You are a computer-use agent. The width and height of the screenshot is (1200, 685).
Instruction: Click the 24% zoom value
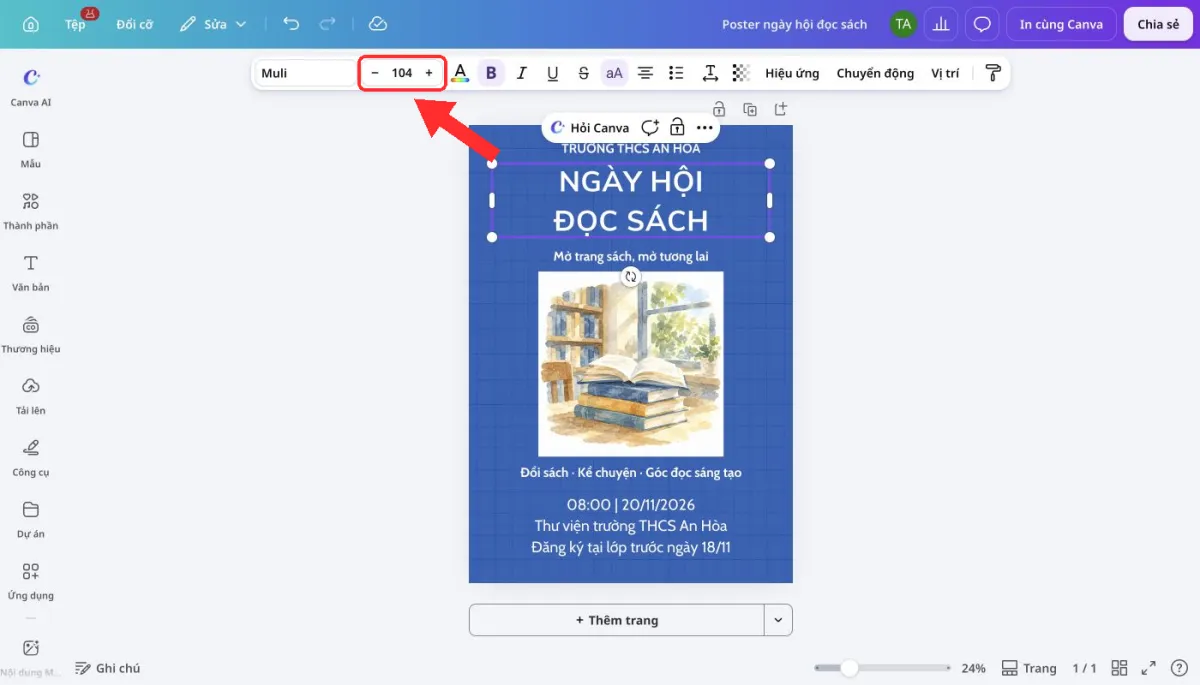point(973,668)
